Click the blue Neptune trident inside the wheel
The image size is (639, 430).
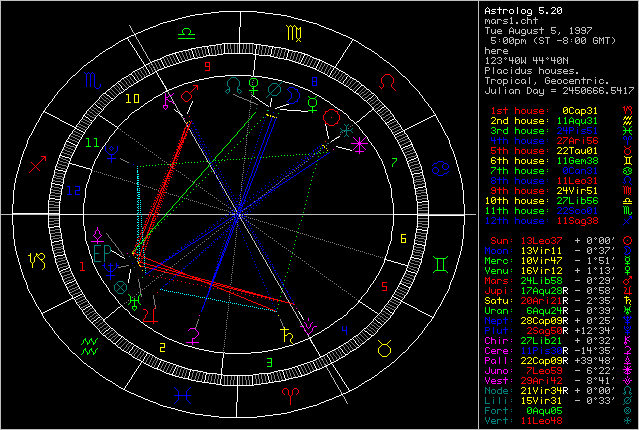[110, 271]
